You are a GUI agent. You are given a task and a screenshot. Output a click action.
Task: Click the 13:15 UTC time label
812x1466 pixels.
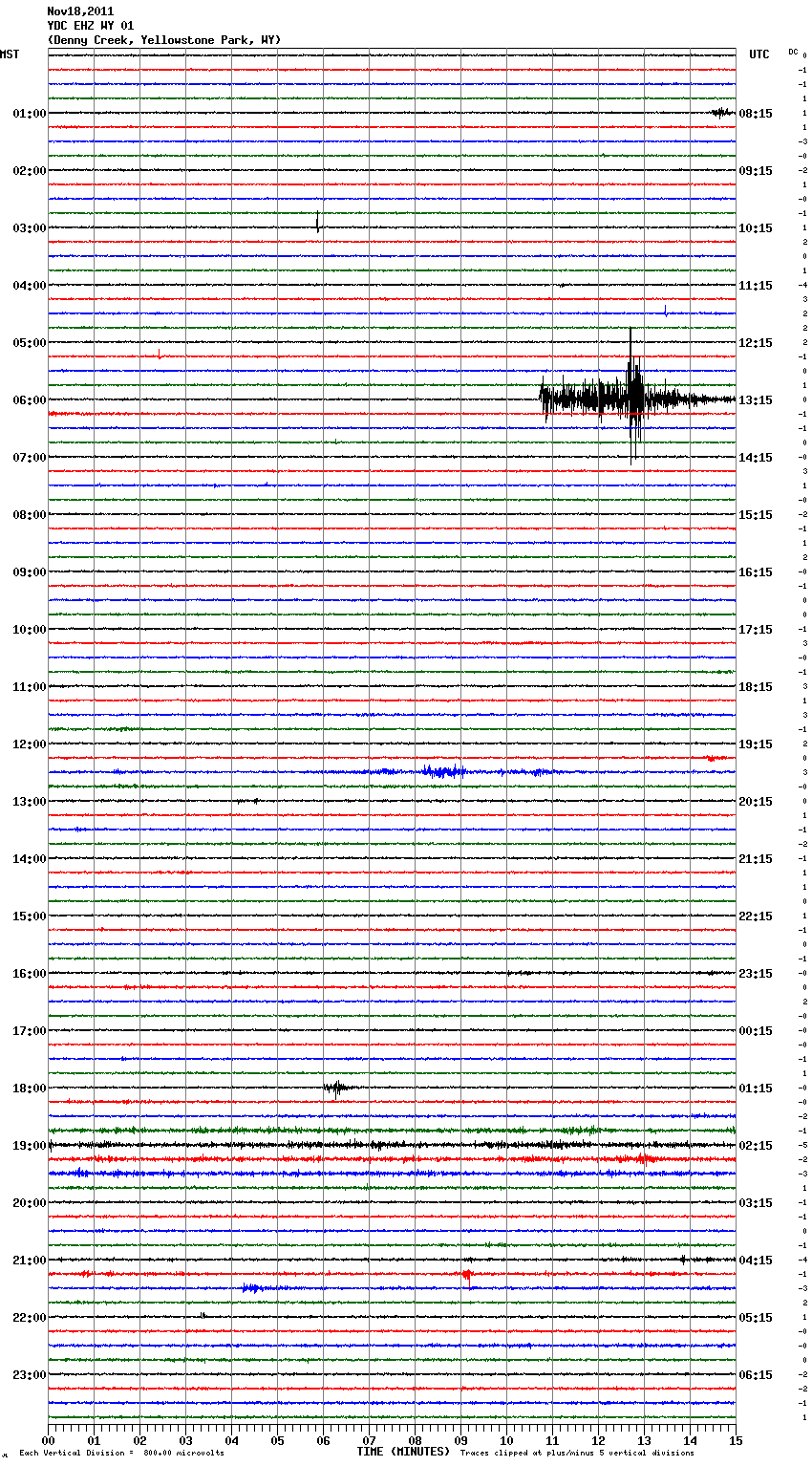(x=756, y=400)
